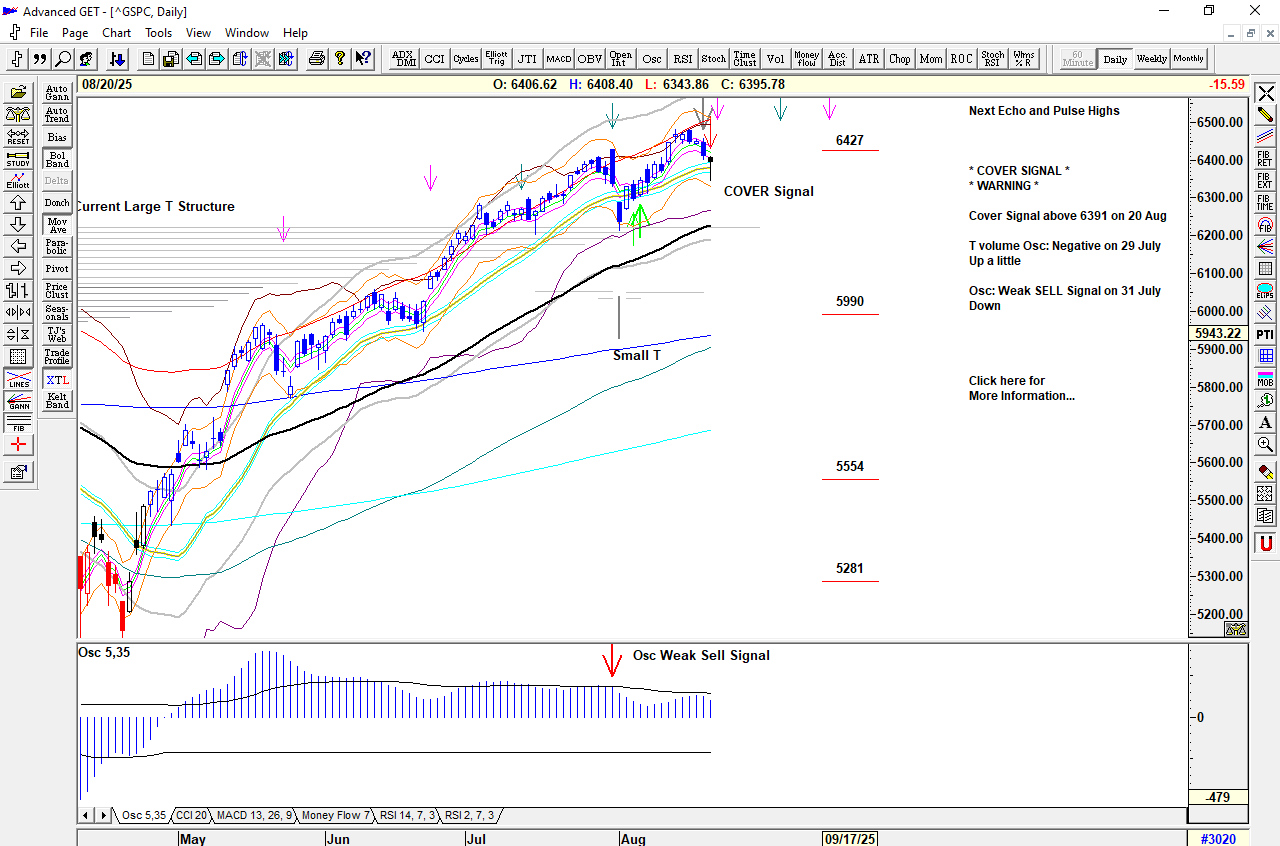Click the Elliott wave tool icon
The width and height of the screenshot is (1280, 846).
coord(18,180)
